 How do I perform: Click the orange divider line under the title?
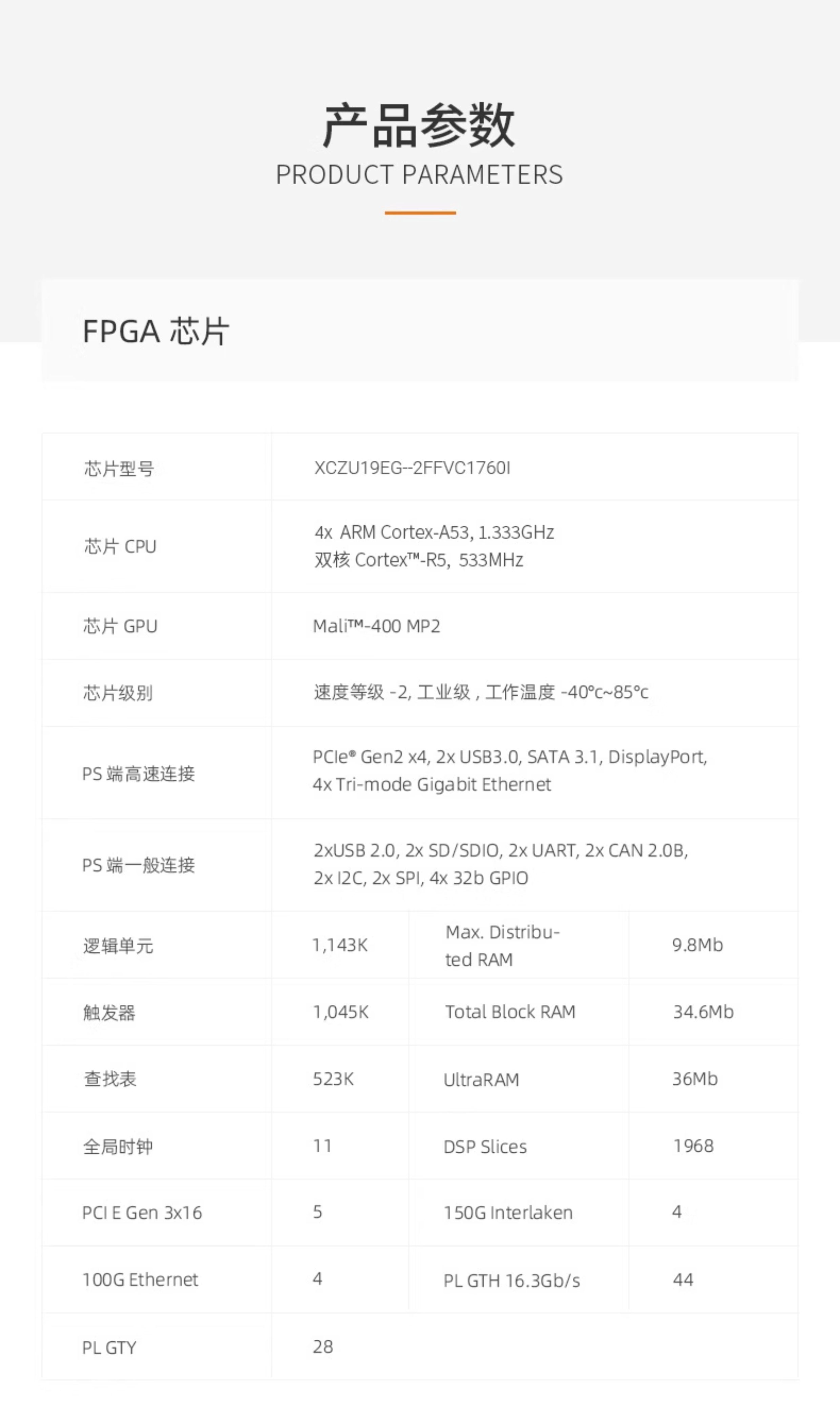(x=420, y=213)
